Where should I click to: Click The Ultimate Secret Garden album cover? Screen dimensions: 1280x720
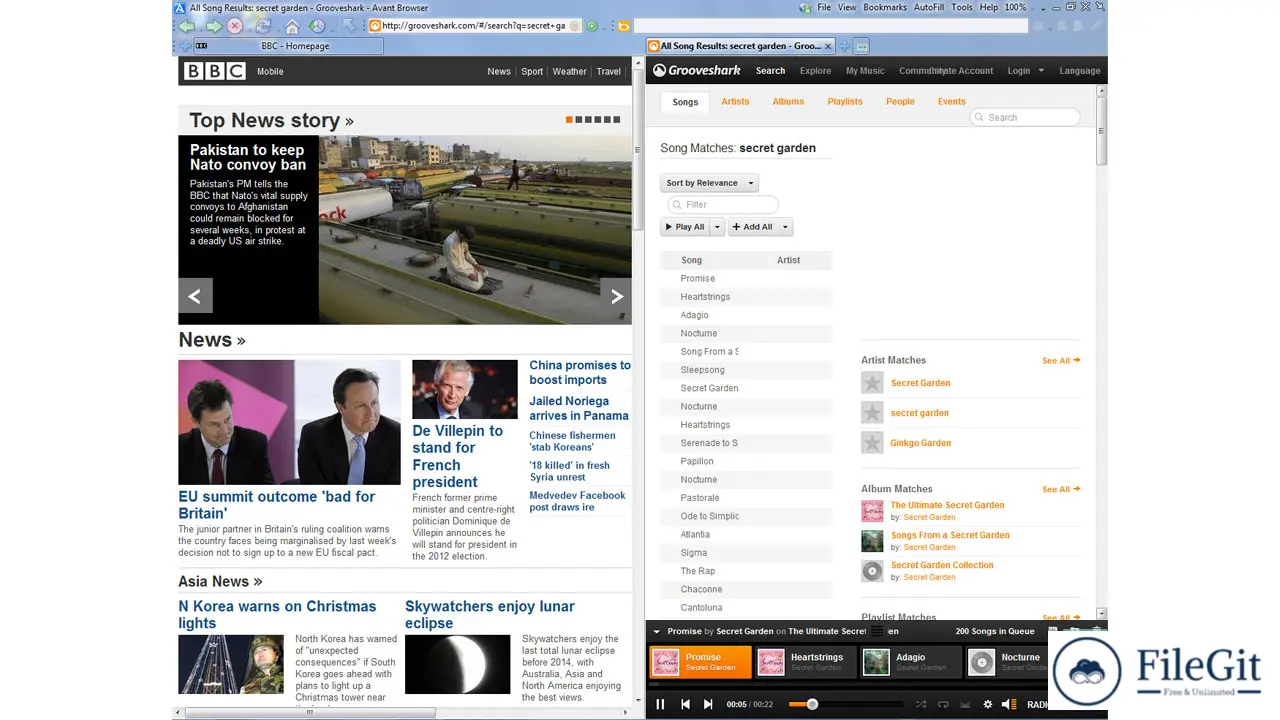(x=873, y=511)
